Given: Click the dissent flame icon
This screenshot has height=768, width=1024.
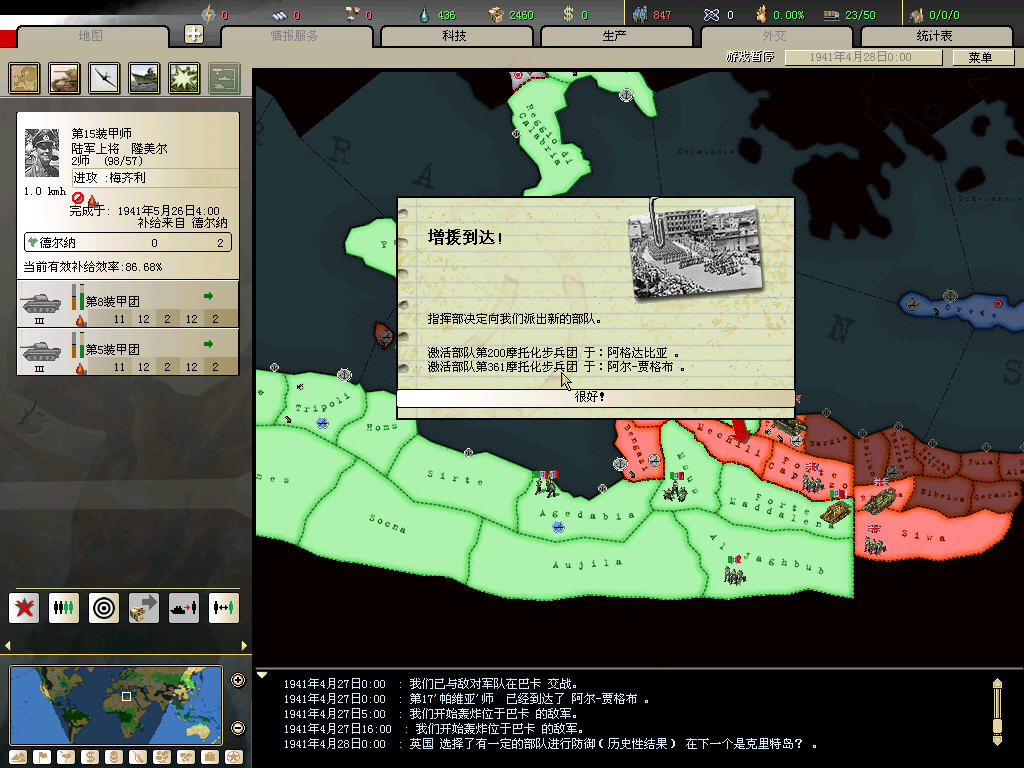Looking at the screenshot, I should 761,14.
